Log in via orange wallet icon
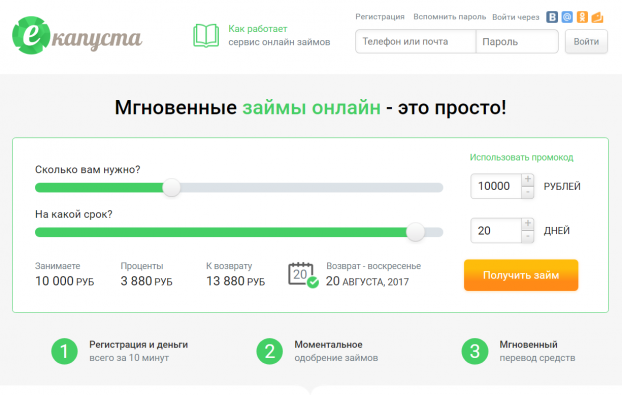This screenshot has width=622, height=395. pos(597,17)
